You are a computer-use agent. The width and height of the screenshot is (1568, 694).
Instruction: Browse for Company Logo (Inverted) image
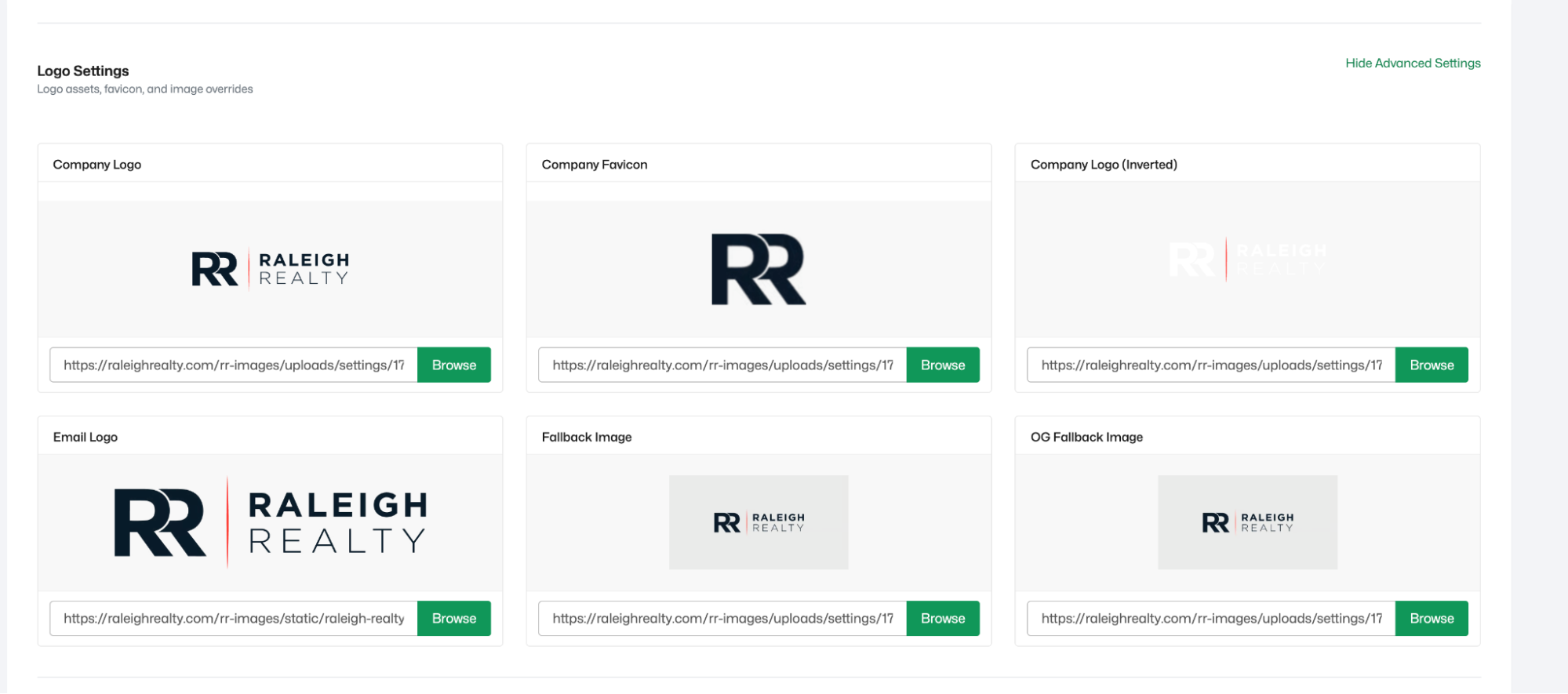[1432, 365]
